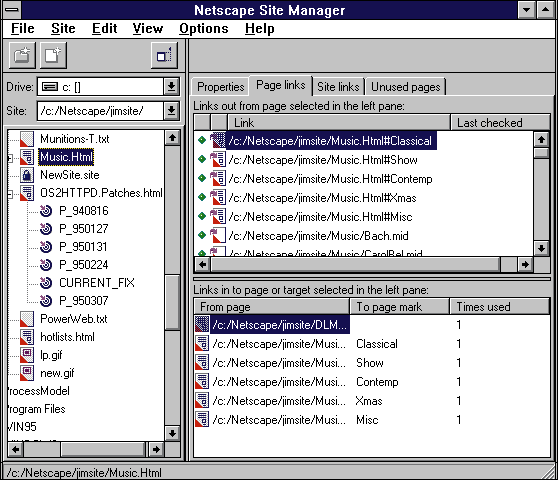The image size is (558, 480).
Task: Switch to the Unused pages tab
Action: coord(405,87)
